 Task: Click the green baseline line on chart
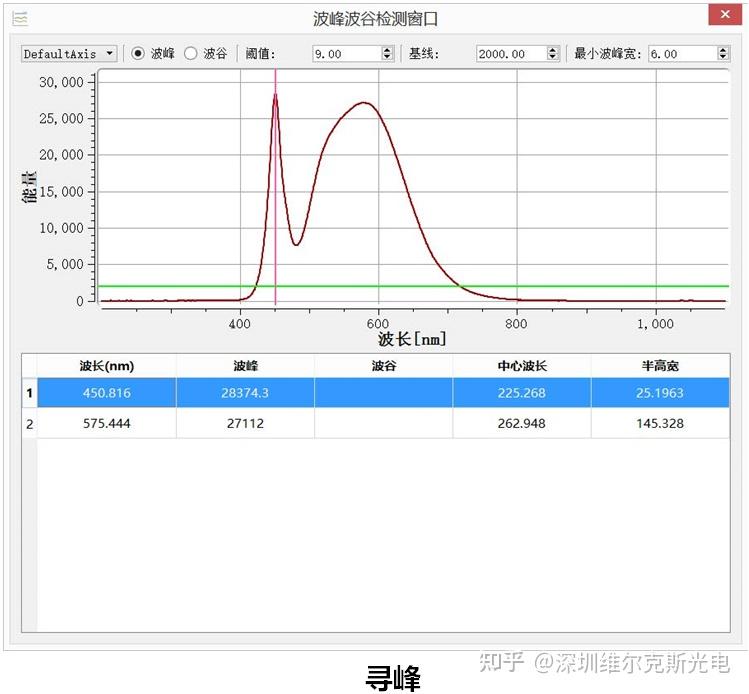tap(413, 286)
